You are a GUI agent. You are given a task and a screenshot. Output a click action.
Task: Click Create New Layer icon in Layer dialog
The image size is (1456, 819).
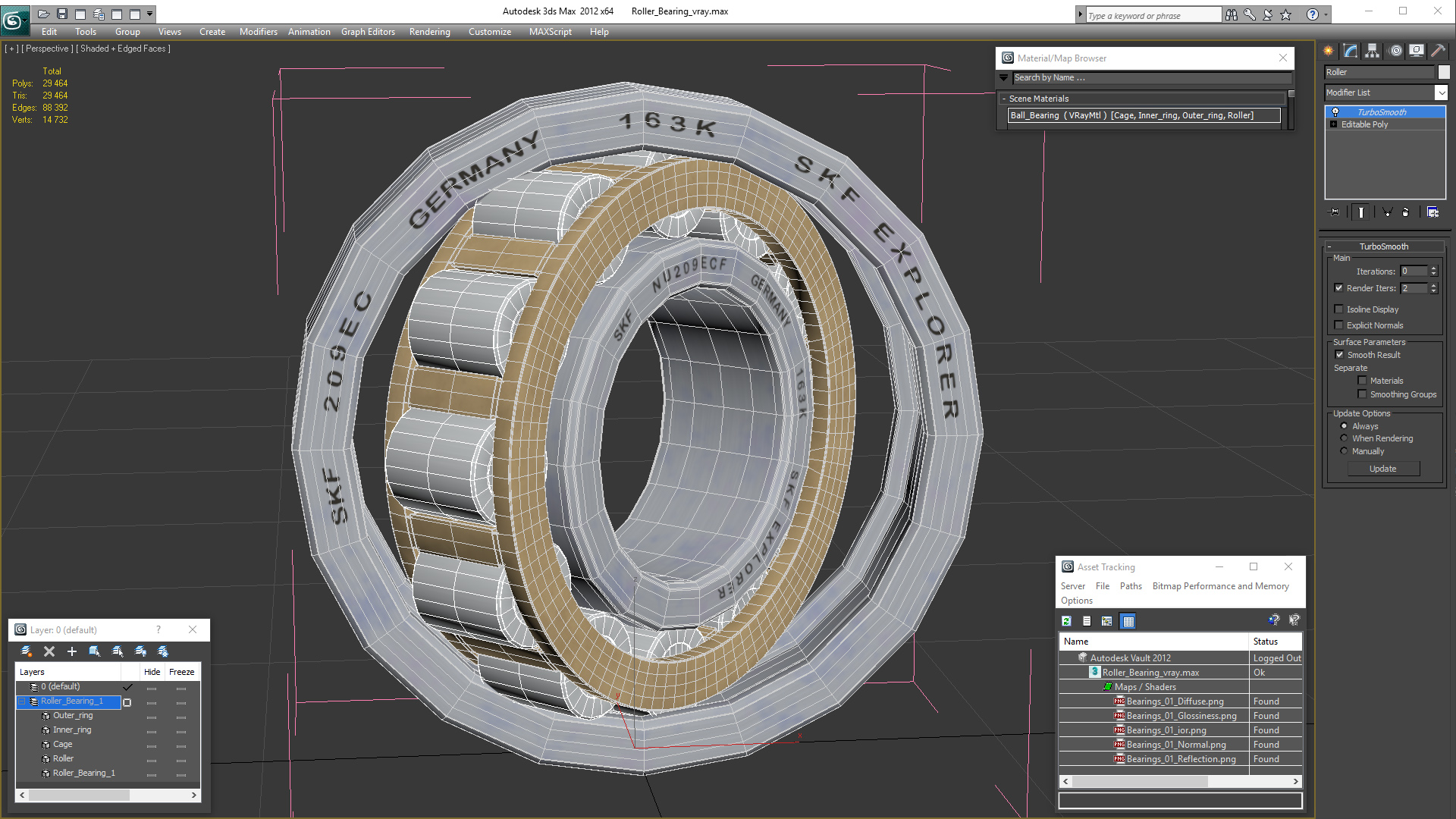(x=27, y=651)
